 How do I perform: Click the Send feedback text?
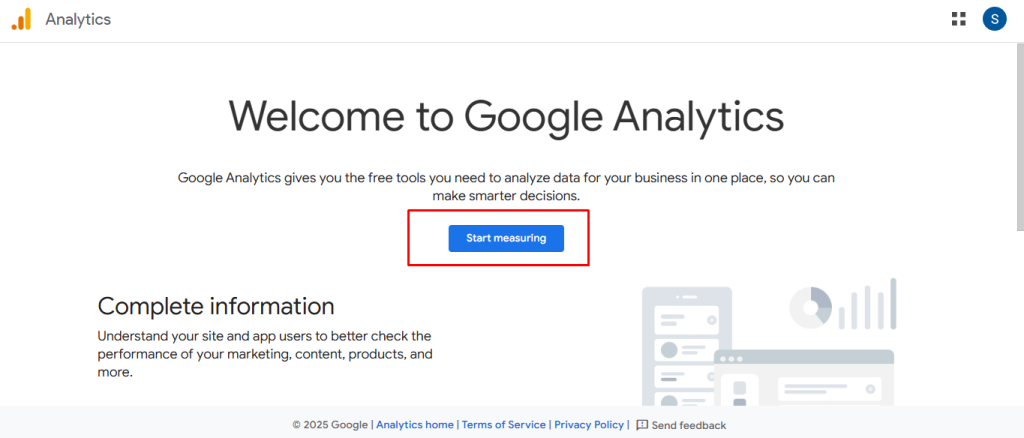pos(688,425)
